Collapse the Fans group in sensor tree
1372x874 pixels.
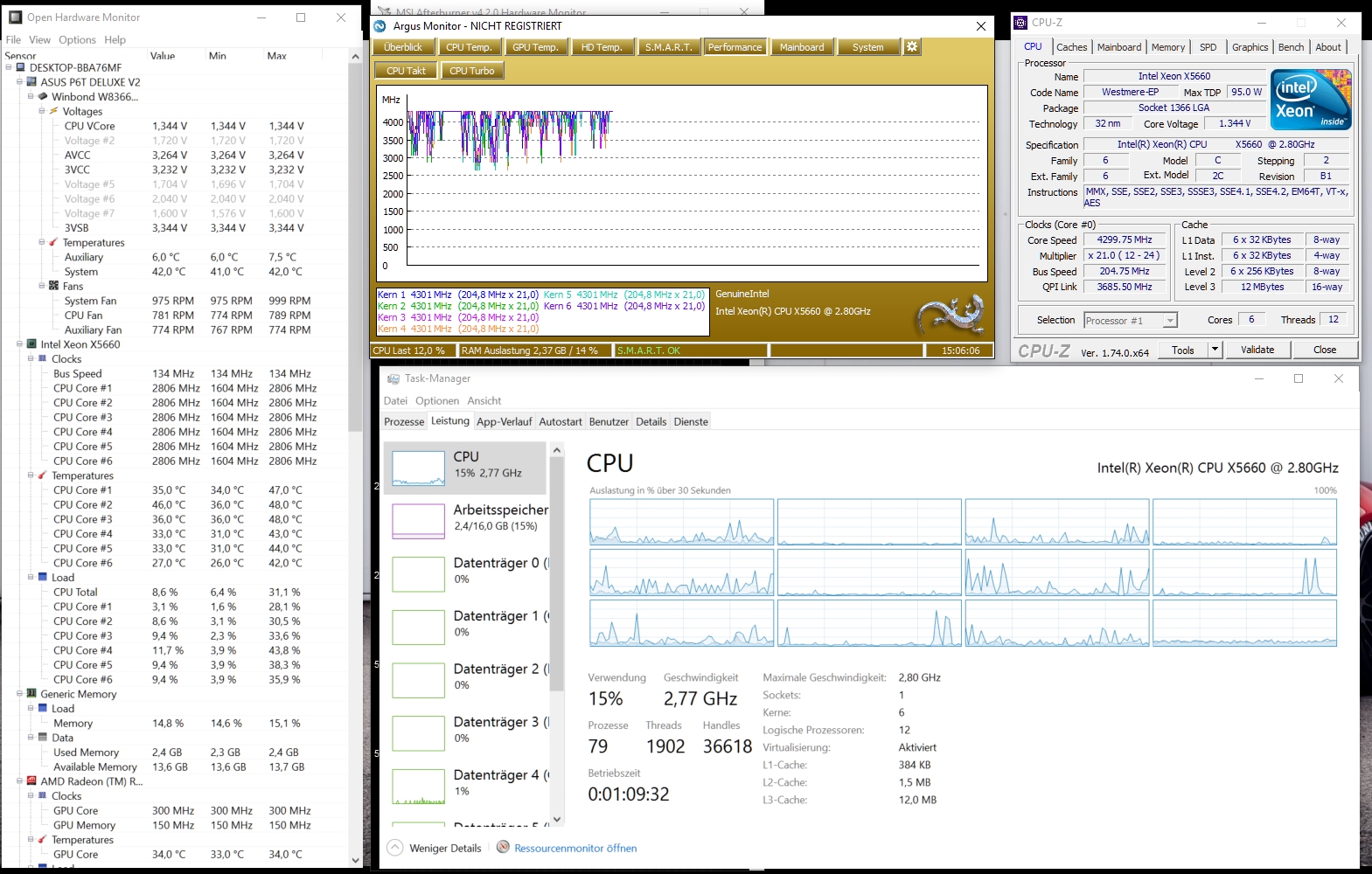(x=41, y=286)
